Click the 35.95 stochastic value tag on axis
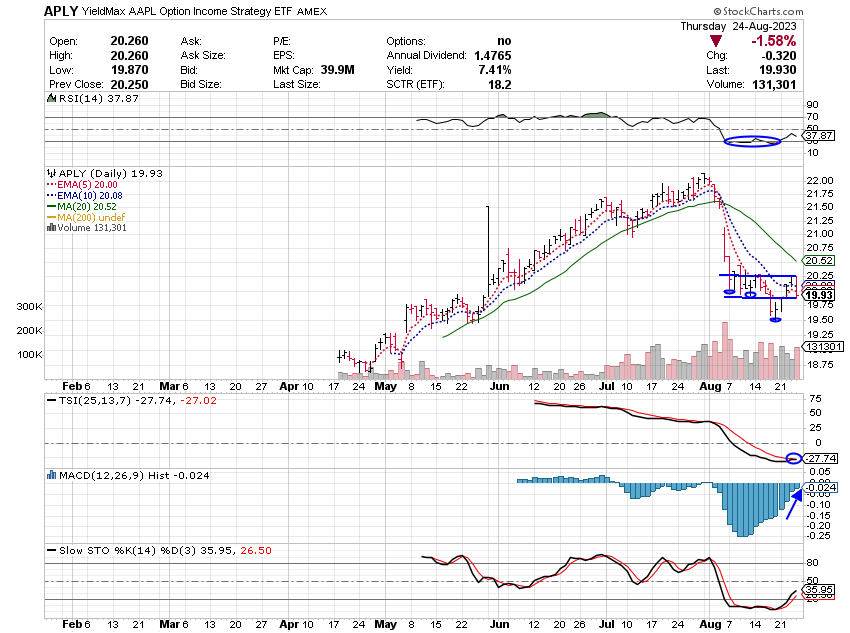 tap(819, 590)
